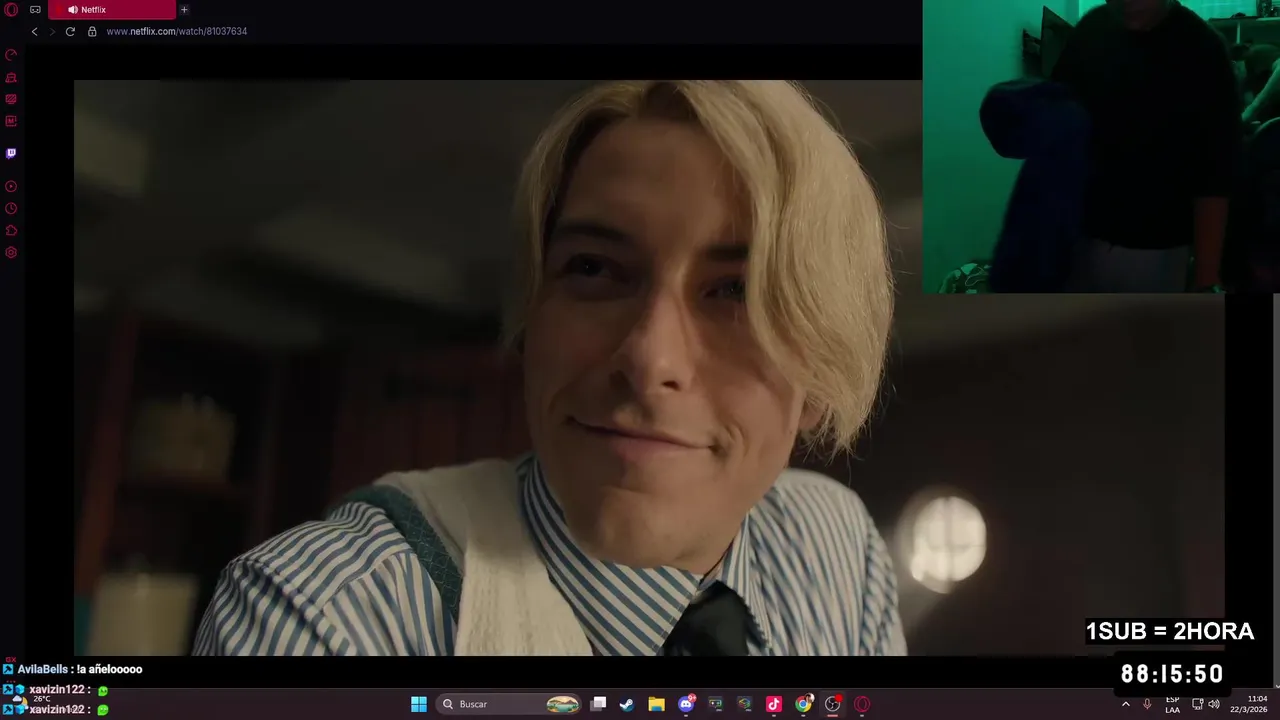Click the webcam overlay feed
Image resolution: width=1280 pixels, height=720 pixels.
click(1101, 147)
